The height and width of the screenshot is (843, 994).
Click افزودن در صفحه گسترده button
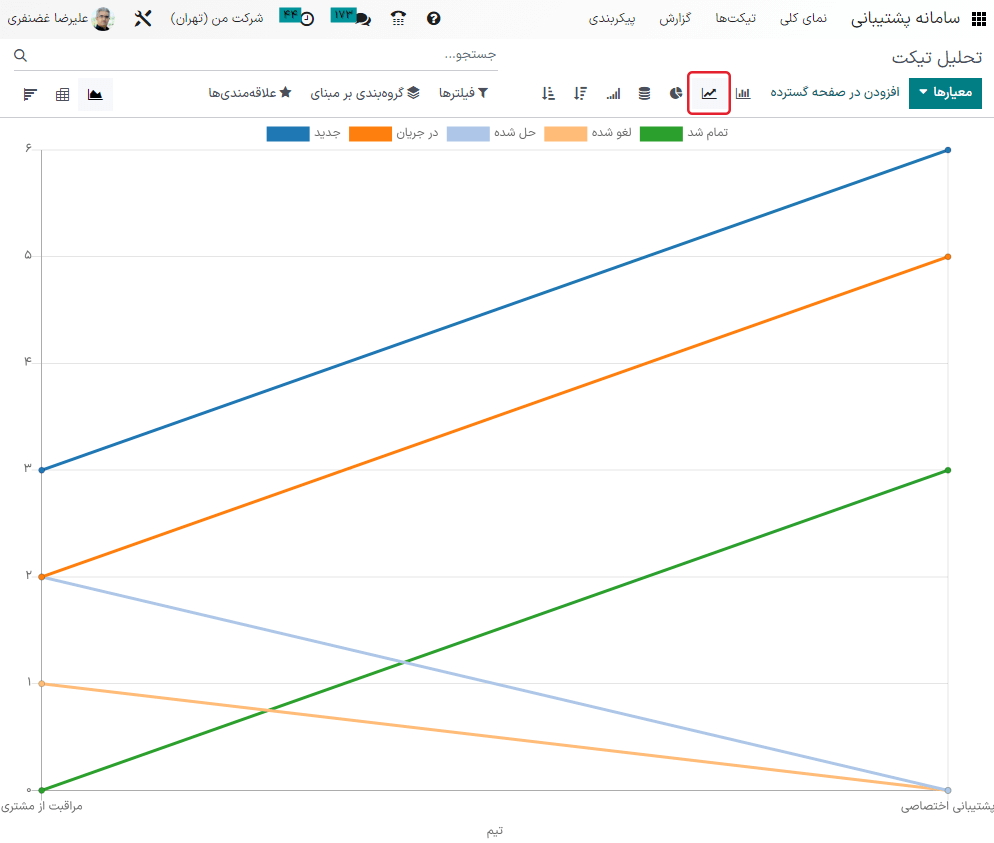coord(834,93)
